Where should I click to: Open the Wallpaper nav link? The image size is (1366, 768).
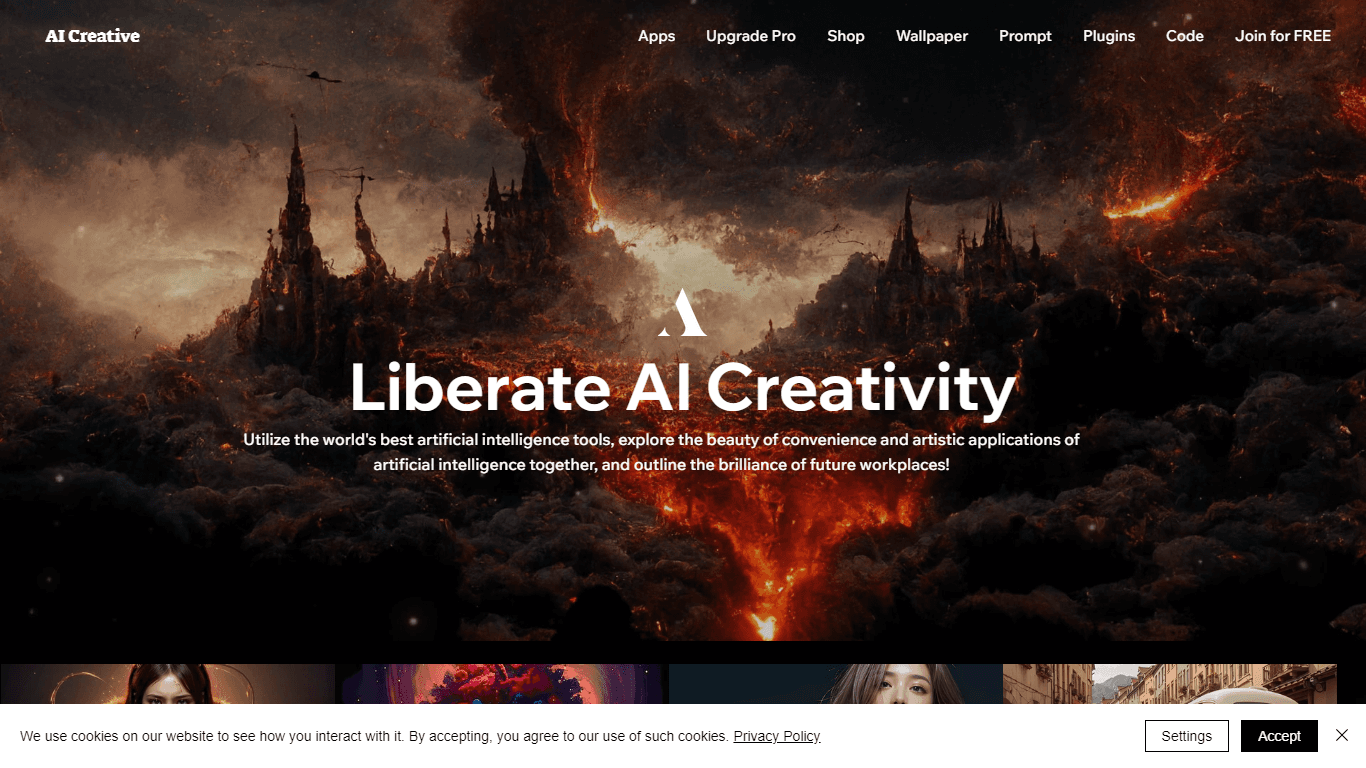[x=932, y=36]
